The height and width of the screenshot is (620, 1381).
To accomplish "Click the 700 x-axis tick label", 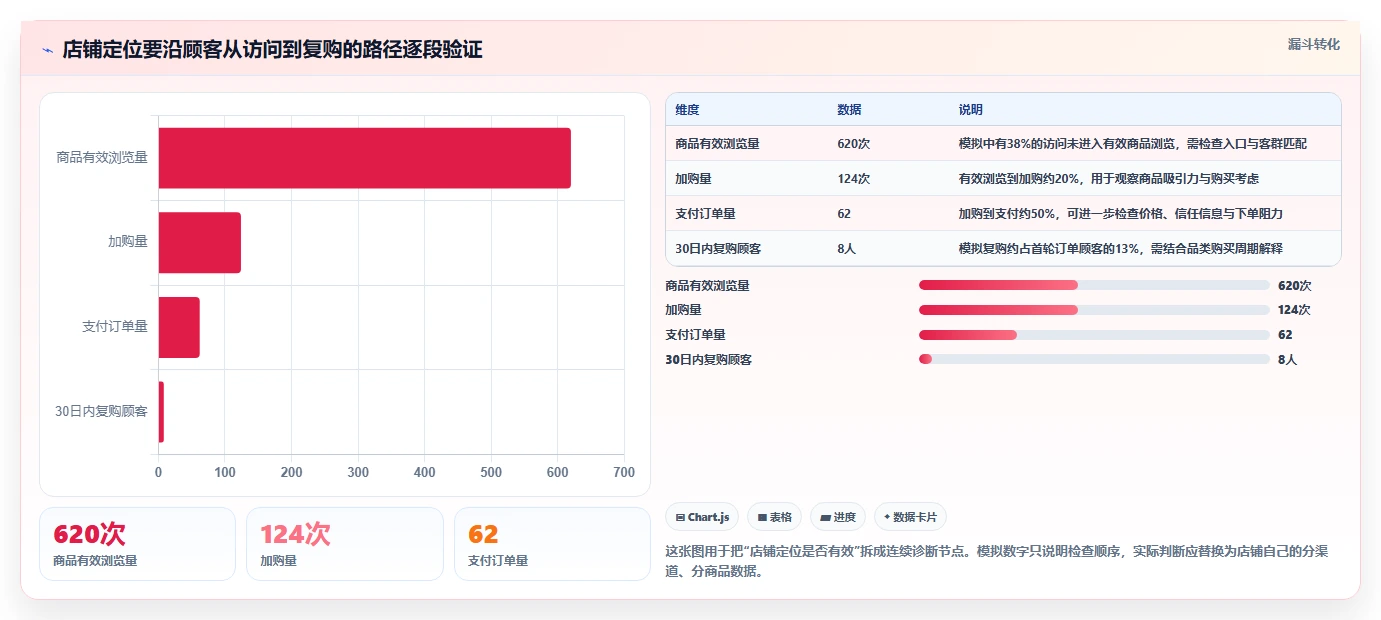I will (624, 472).
